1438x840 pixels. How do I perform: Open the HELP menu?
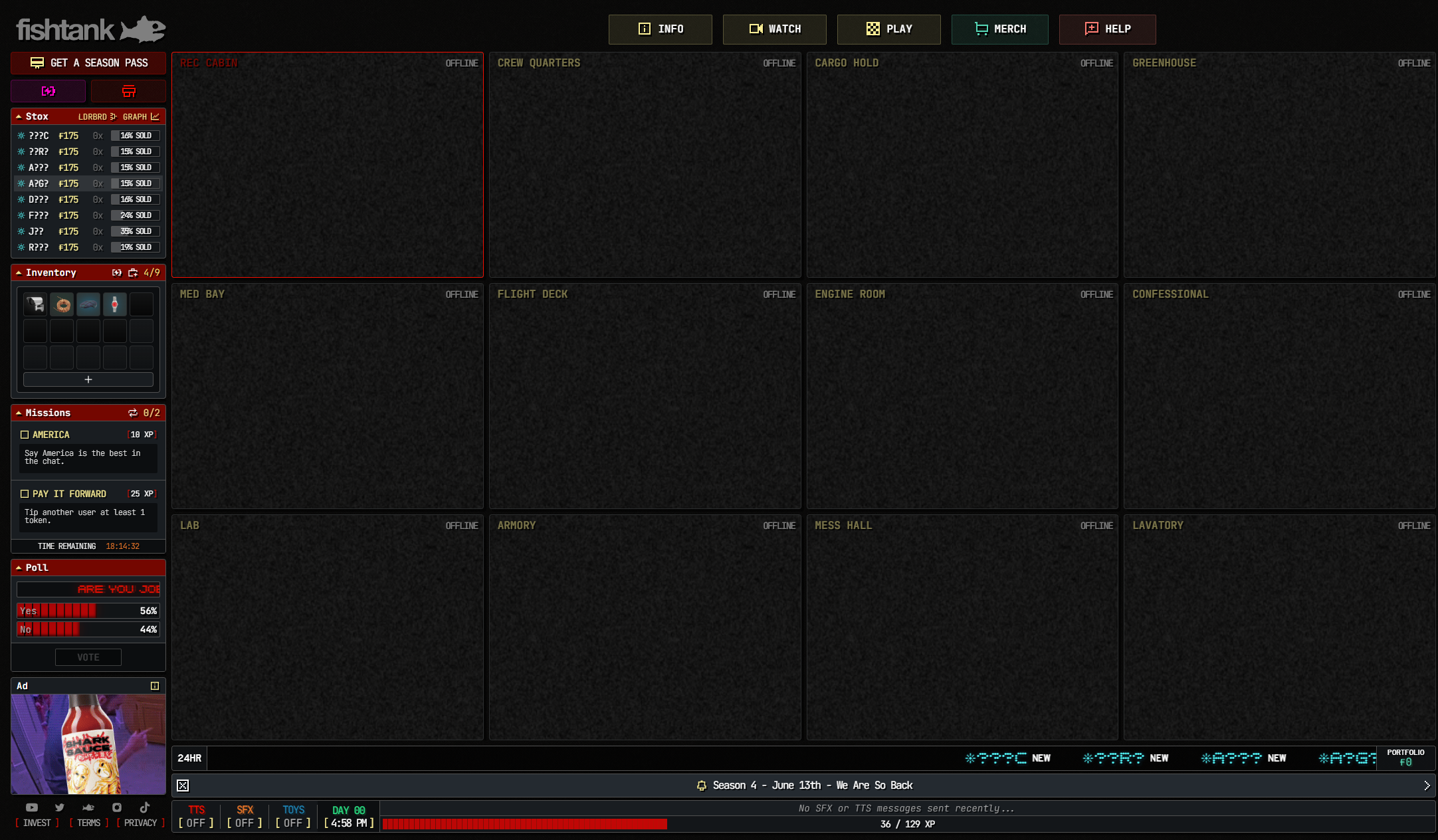tap(1108, 29)
